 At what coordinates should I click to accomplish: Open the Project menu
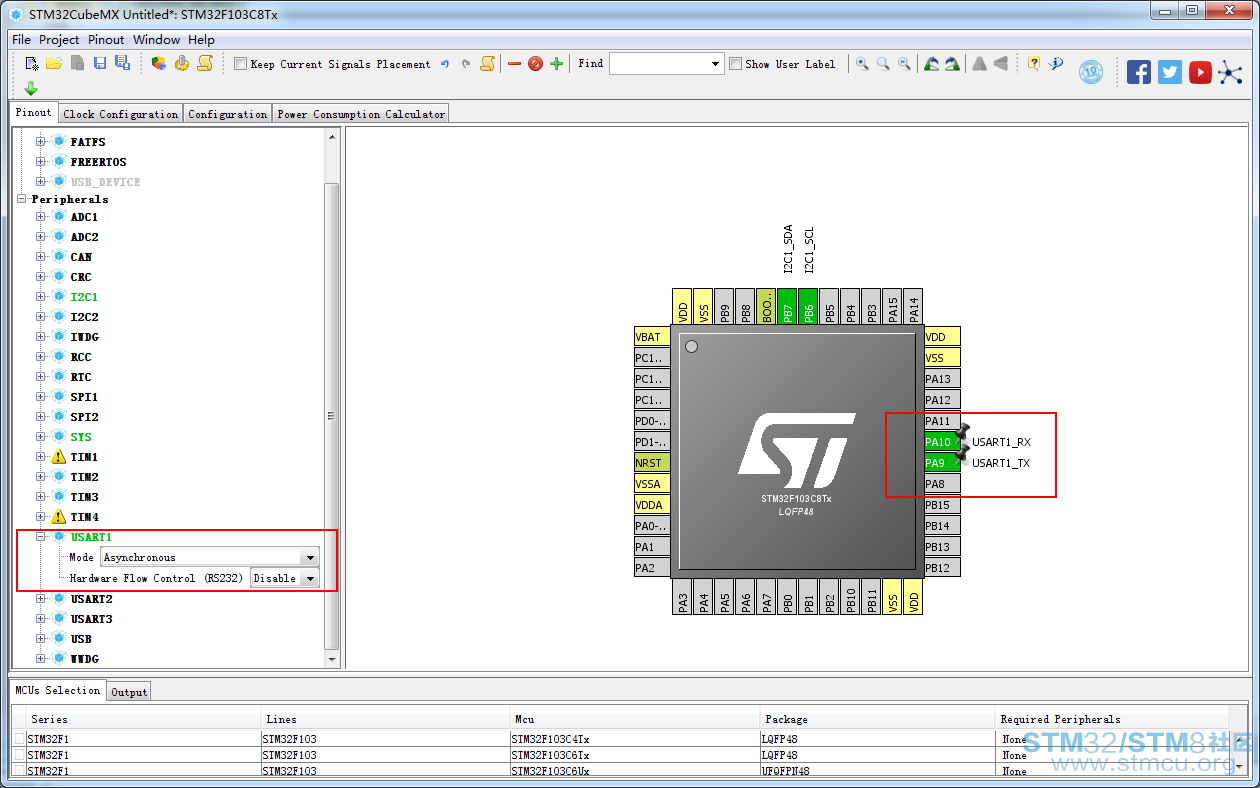[59, 40]
